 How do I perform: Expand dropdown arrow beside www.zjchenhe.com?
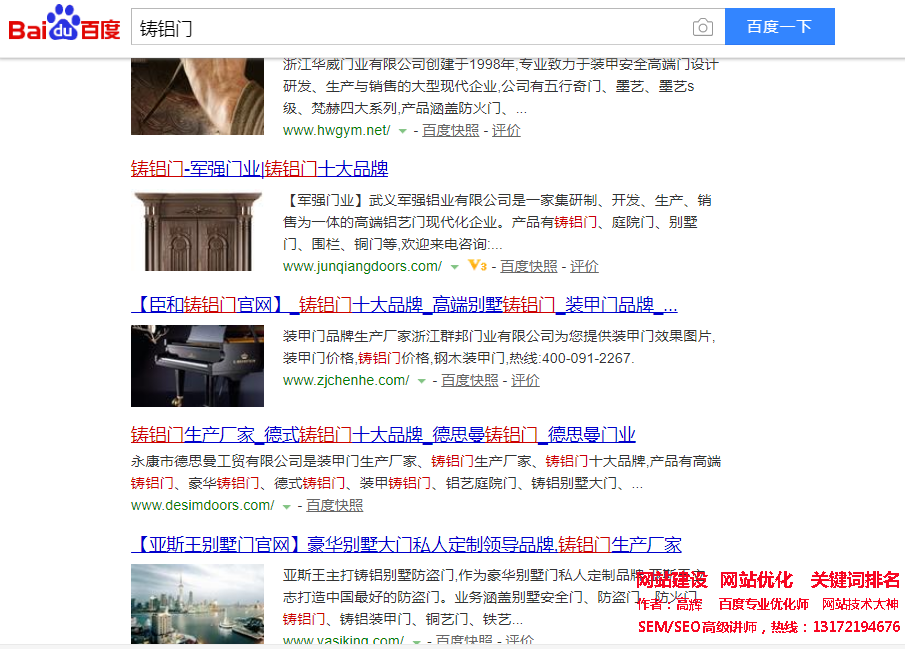[421, 381]
